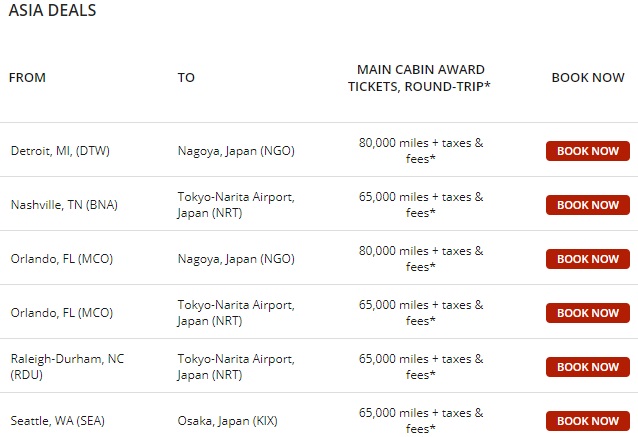
Task: Select the Osaka, Japan (KIX) destination
Action: [x=232, y=421]
